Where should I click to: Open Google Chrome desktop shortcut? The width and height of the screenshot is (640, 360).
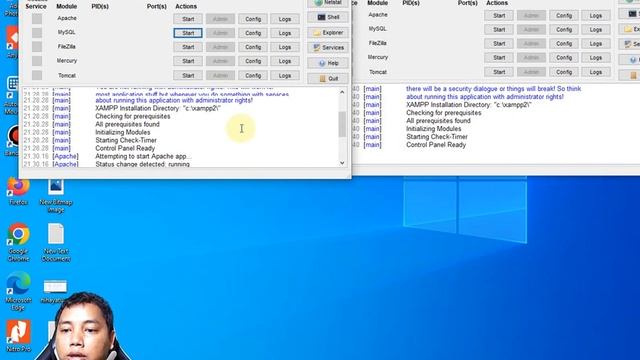coord(18,242)
